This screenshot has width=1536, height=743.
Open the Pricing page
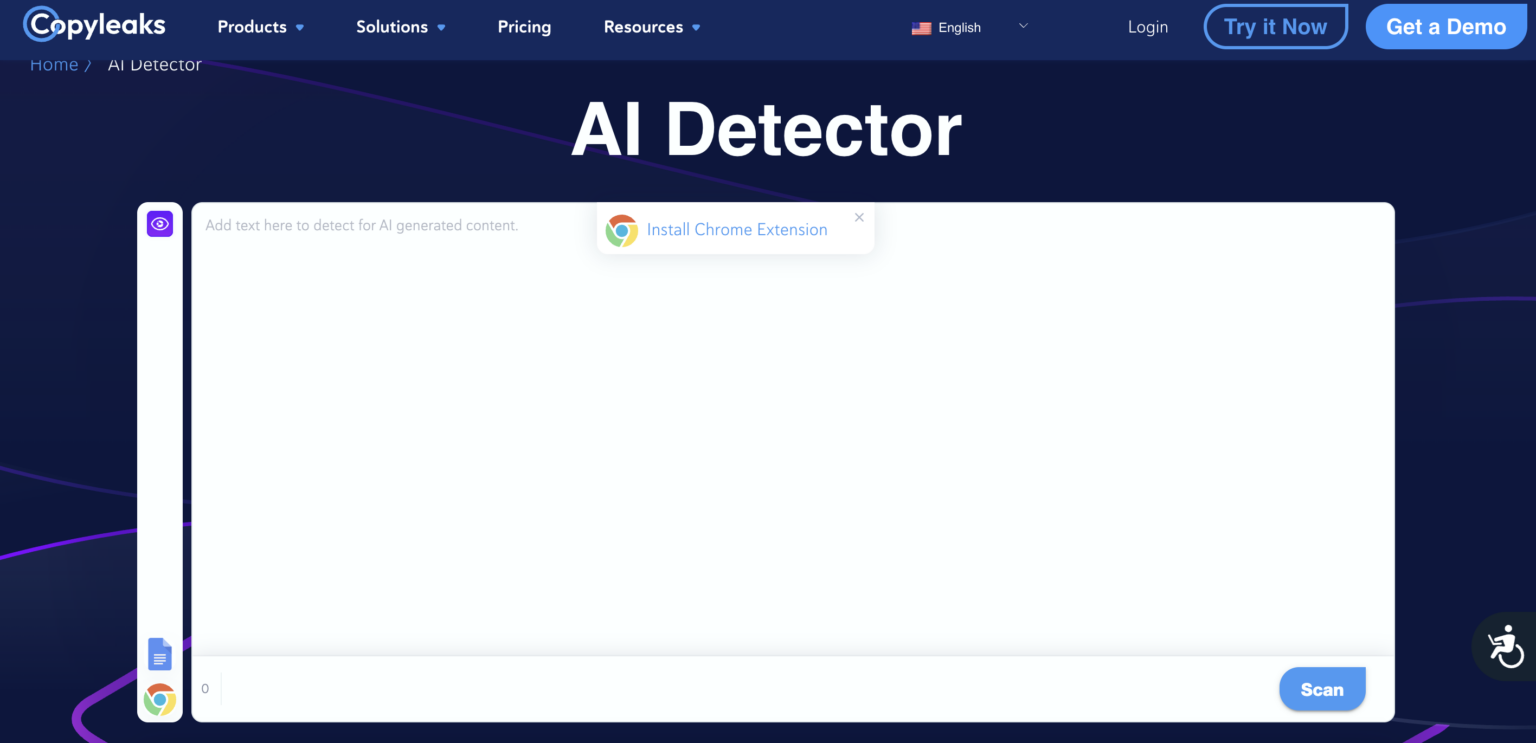click(524, 27)
